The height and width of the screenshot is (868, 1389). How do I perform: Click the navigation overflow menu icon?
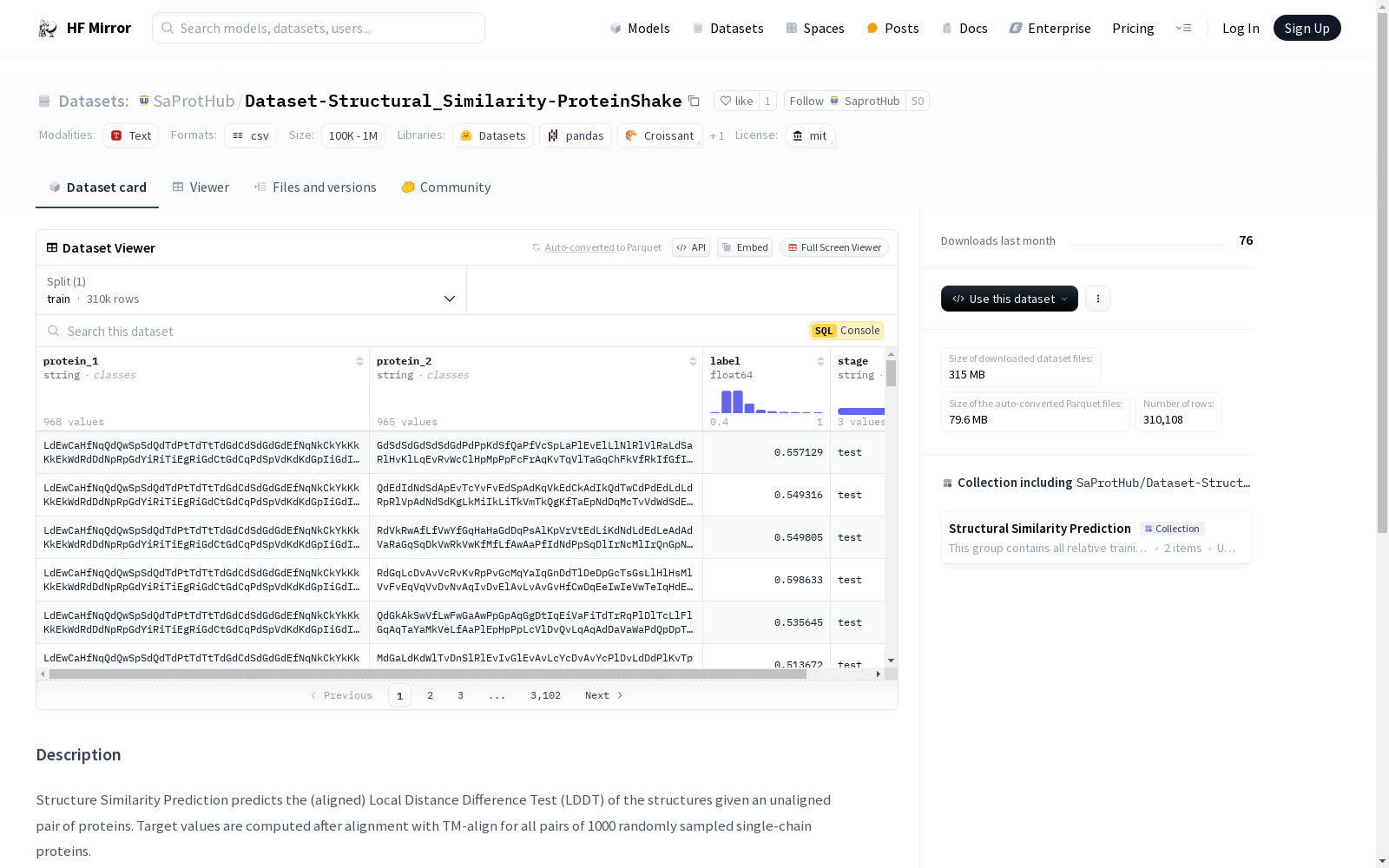click(1183, 28)
